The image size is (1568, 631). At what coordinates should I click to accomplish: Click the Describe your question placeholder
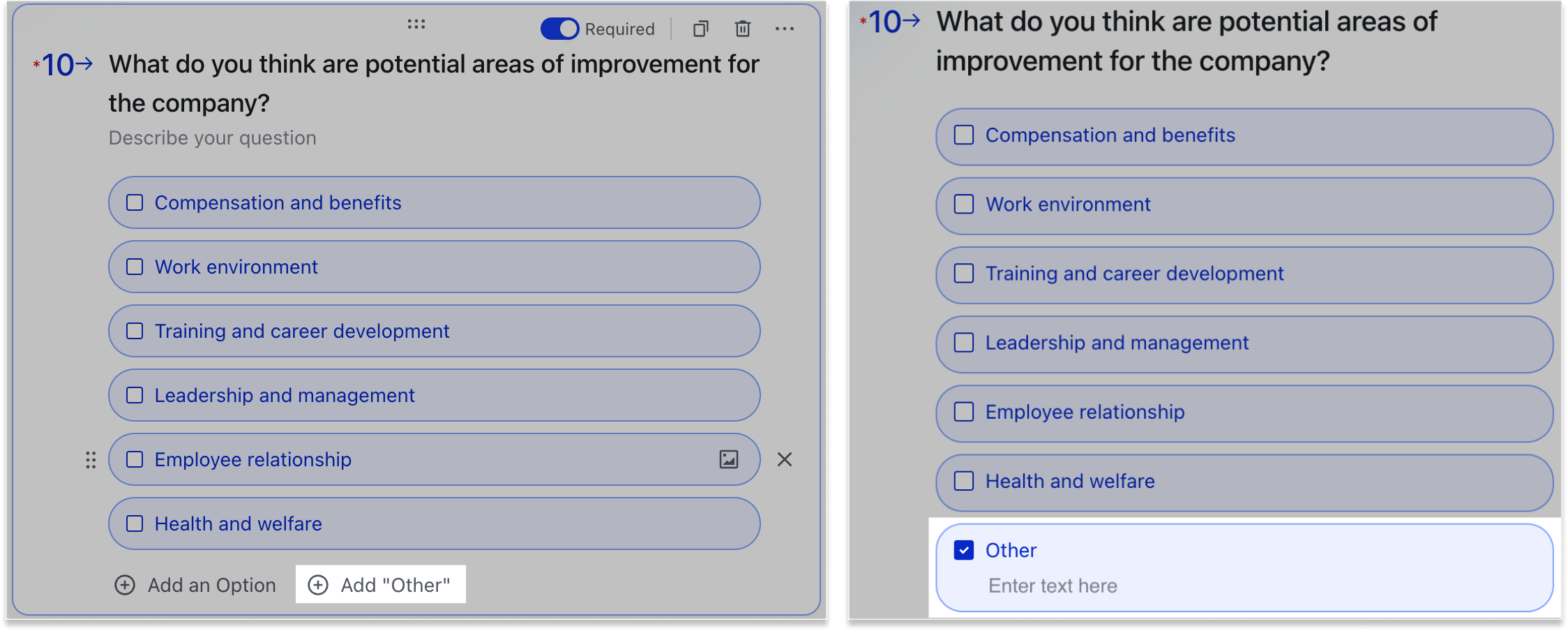[x=212, y=138]
